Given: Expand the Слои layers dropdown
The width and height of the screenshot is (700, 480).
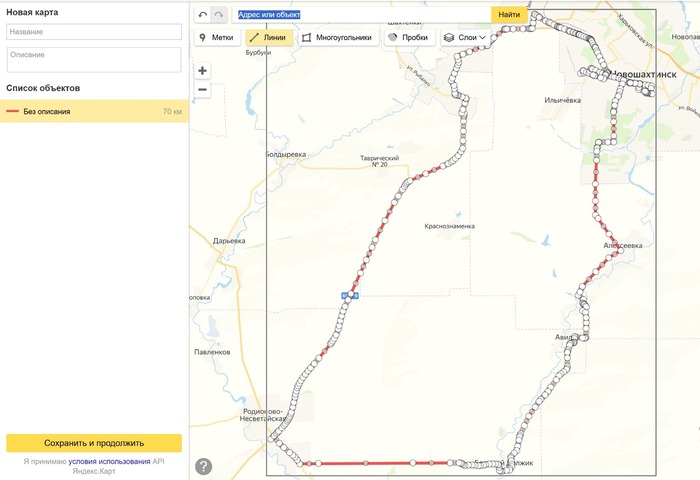Looking at the screenshot, I should pos(465,38).
